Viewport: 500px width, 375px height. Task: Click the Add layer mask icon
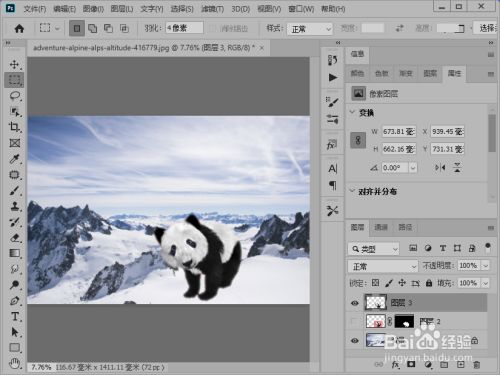point(411,364)
